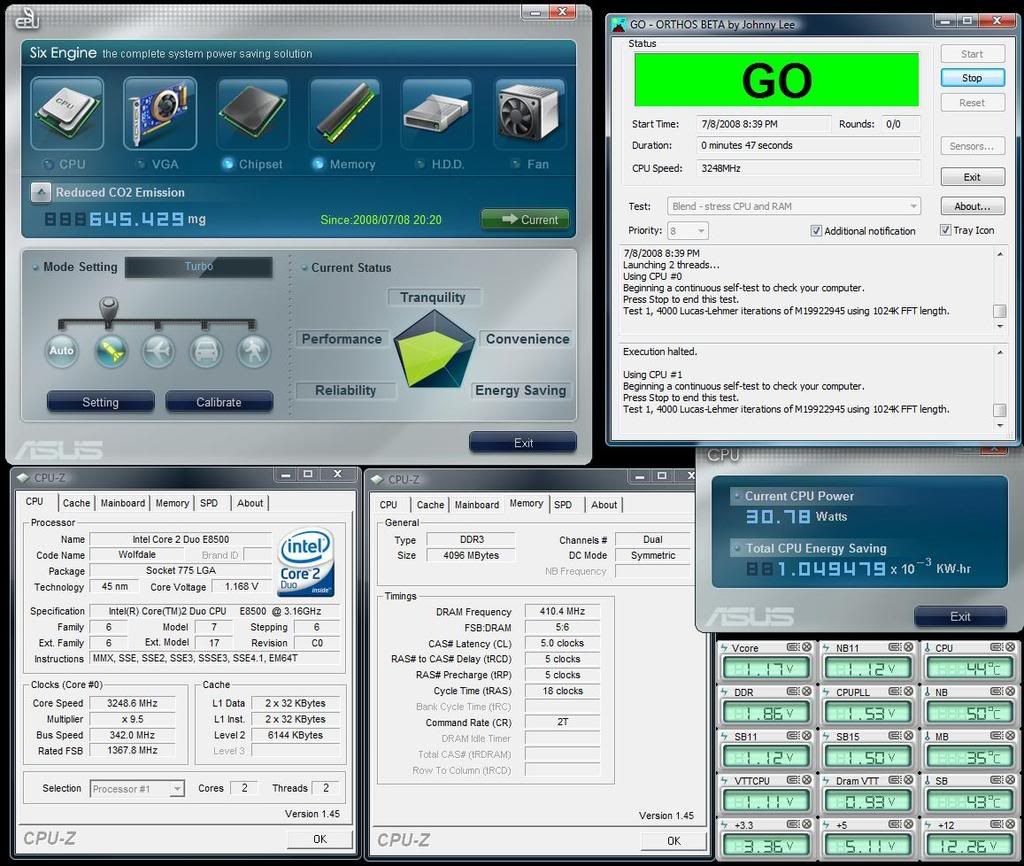Choose the Turbo rocket mode icon
This screenshot has width=1024, height=866.
[x=111, y=351]
